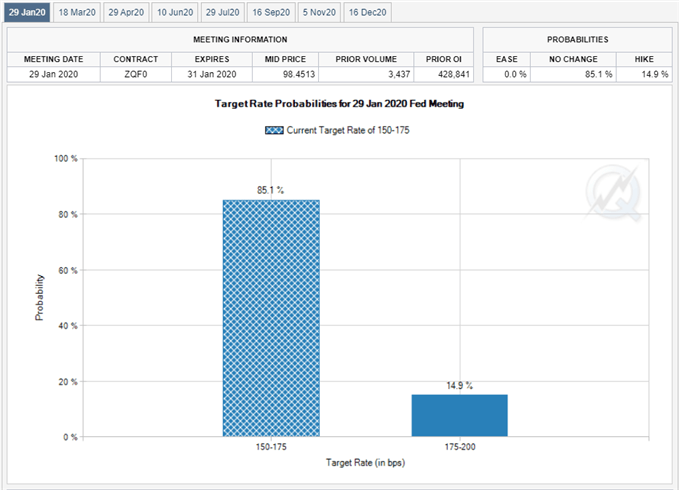Click the EXPIRES column header
The image size is (679, 490).
pyautogui.click(x=212, y=59)
